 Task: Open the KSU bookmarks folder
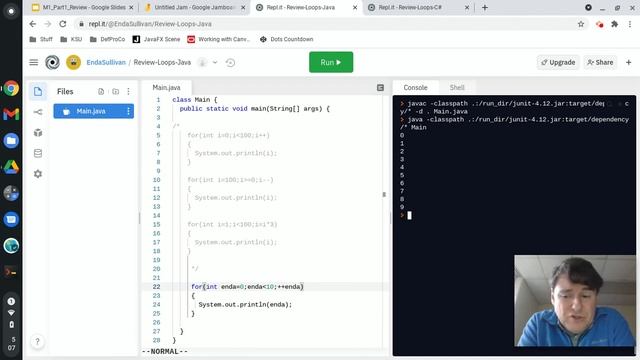[x=71, y=39]
